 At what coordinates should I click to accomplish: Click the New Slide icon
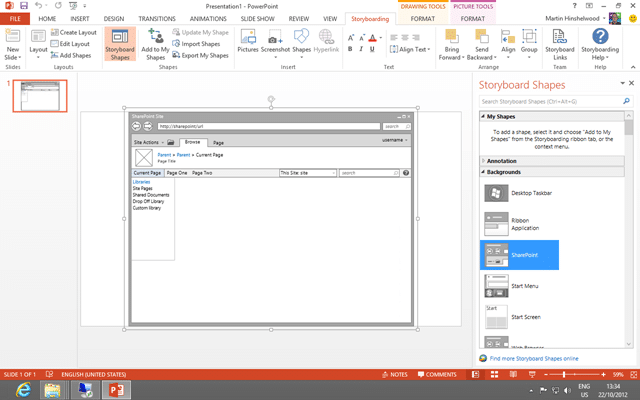[x=12, y=37]
